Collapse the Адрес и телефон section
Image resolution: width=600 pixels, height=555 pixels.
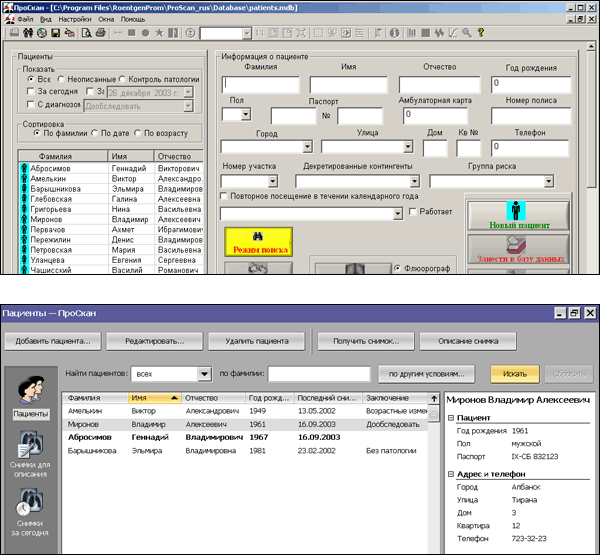click(x=450, y=473)
